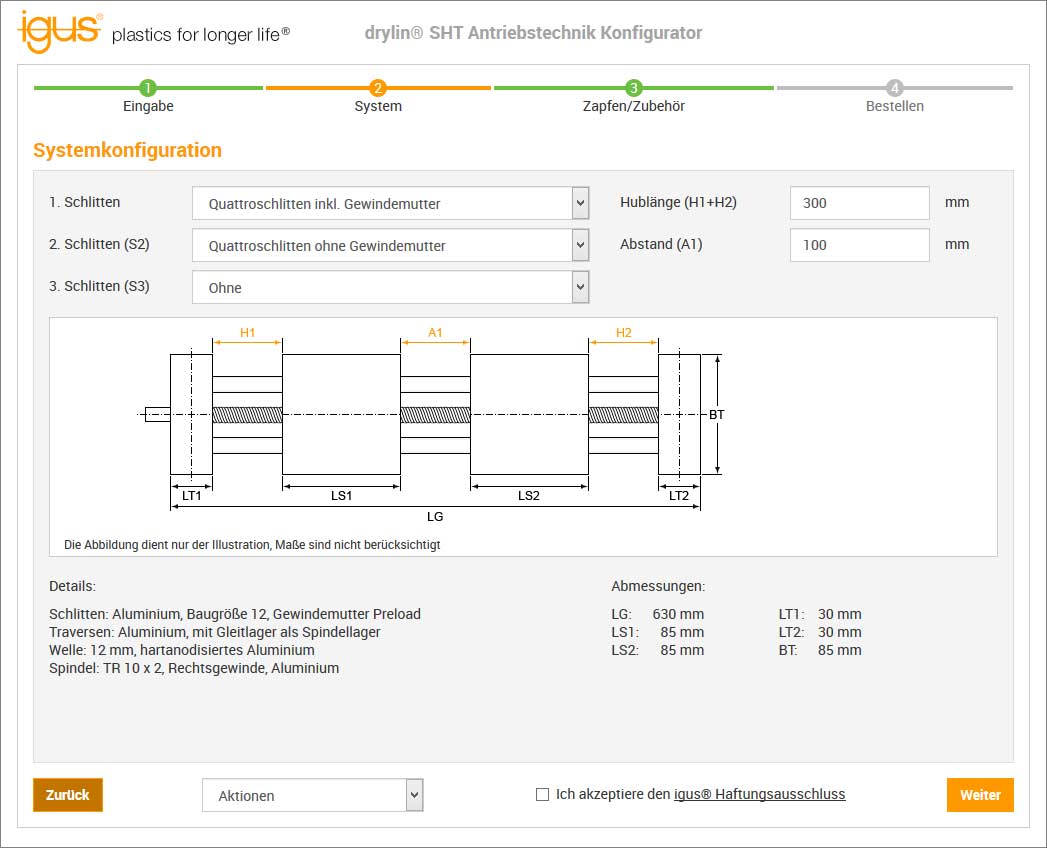
Task: Click the Weiter button
Action: click(979, 795)
